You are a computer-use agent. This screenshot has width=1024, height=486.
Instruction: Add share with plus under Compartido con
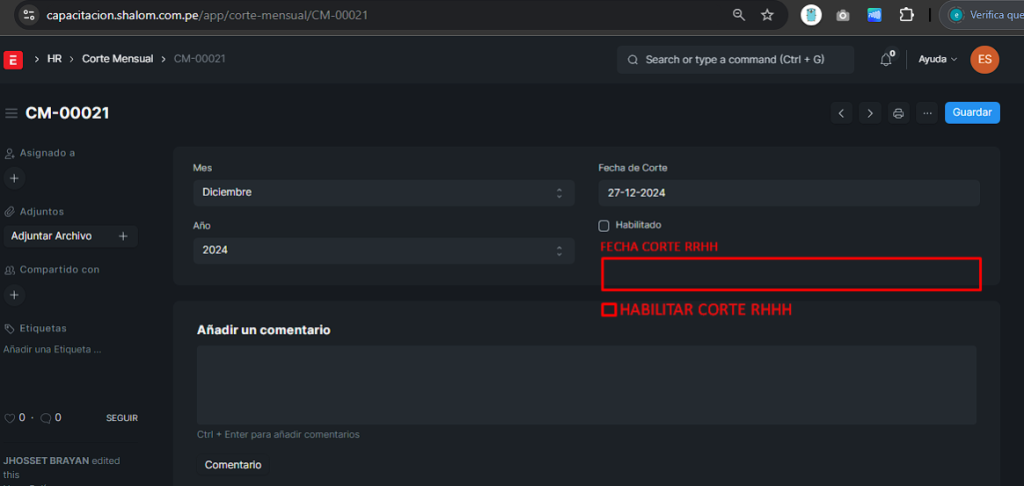point(14,295)
